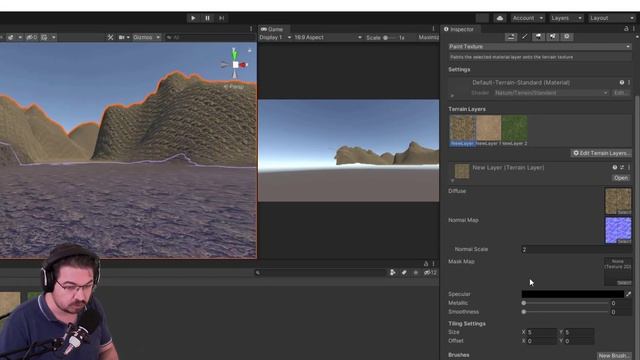640x360 pixels.
Task: Open the Layout dropdown
Action: point(611,18)
